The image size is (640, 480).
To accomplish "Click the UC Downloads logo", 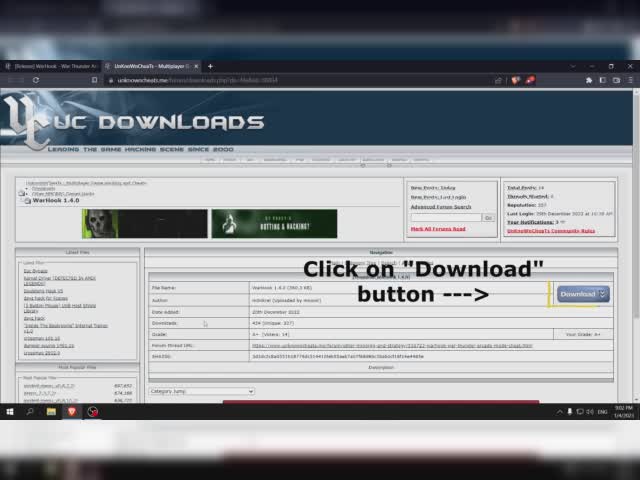I will click(135, 121).
